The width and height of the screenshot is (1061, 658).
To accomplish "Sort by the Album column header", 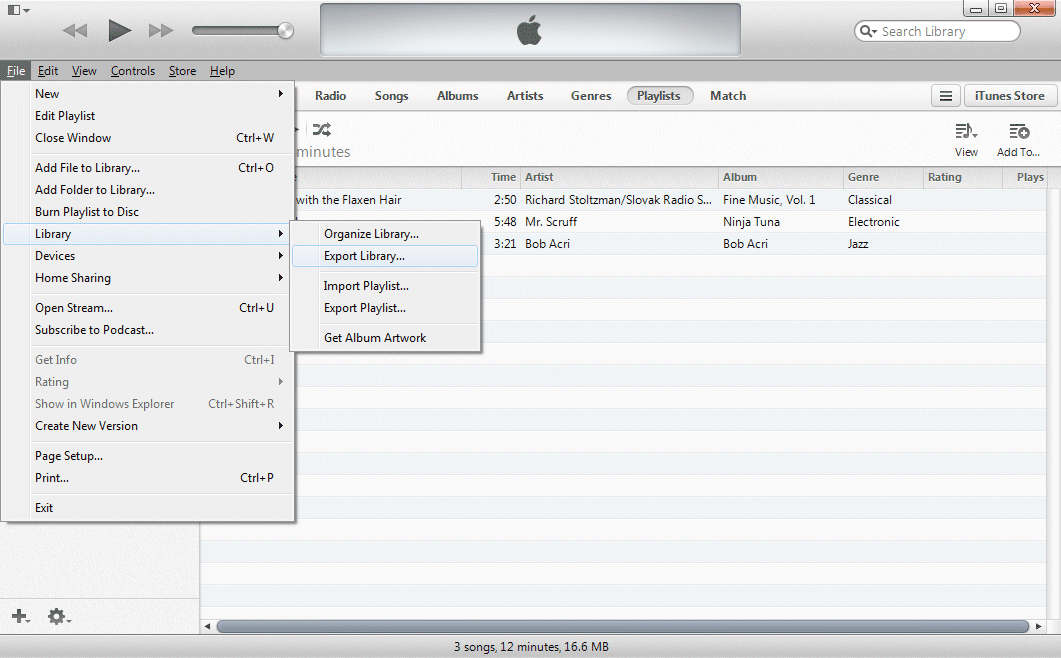I will [781, 177].
